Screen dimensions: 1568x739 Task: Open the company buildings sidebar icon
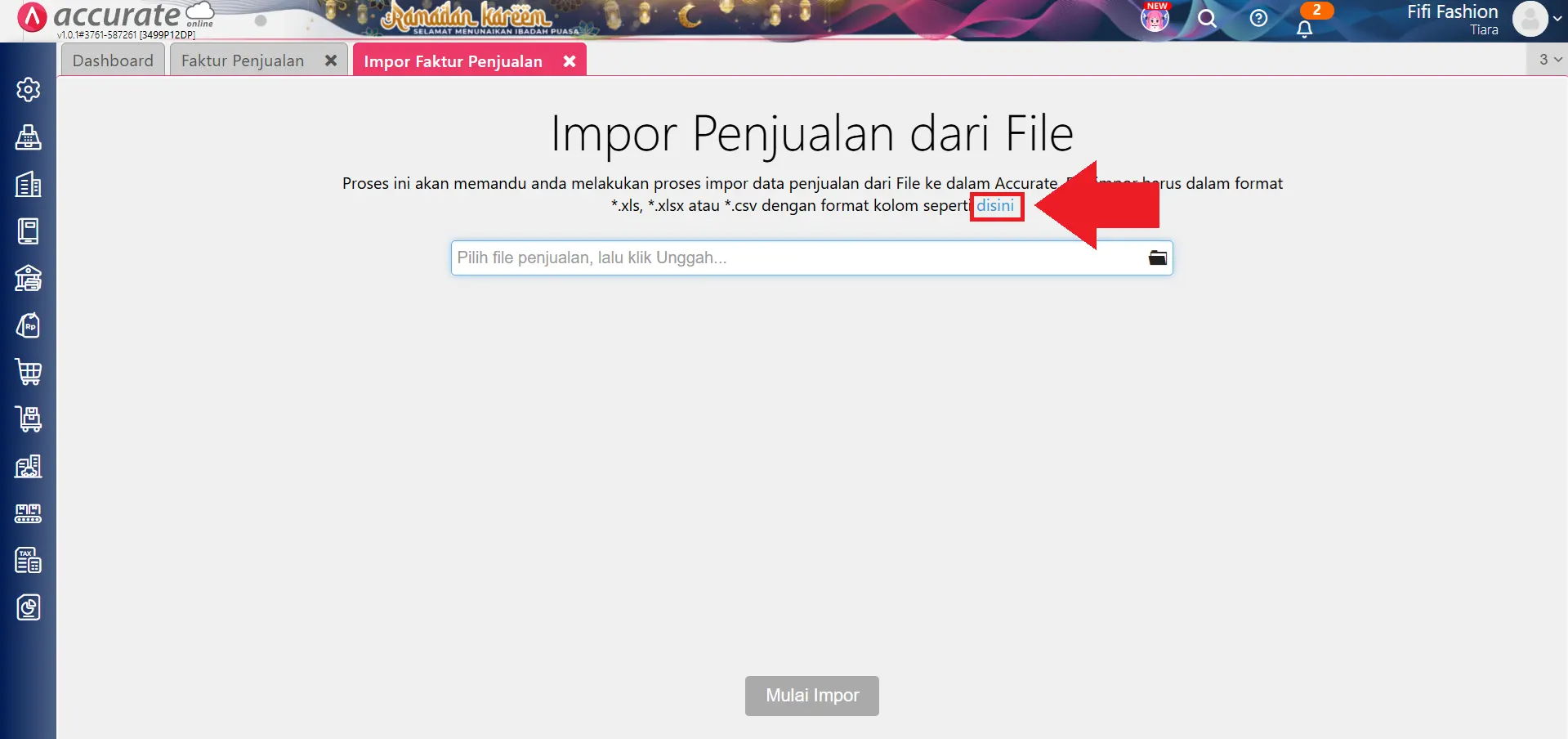(29, 184)
